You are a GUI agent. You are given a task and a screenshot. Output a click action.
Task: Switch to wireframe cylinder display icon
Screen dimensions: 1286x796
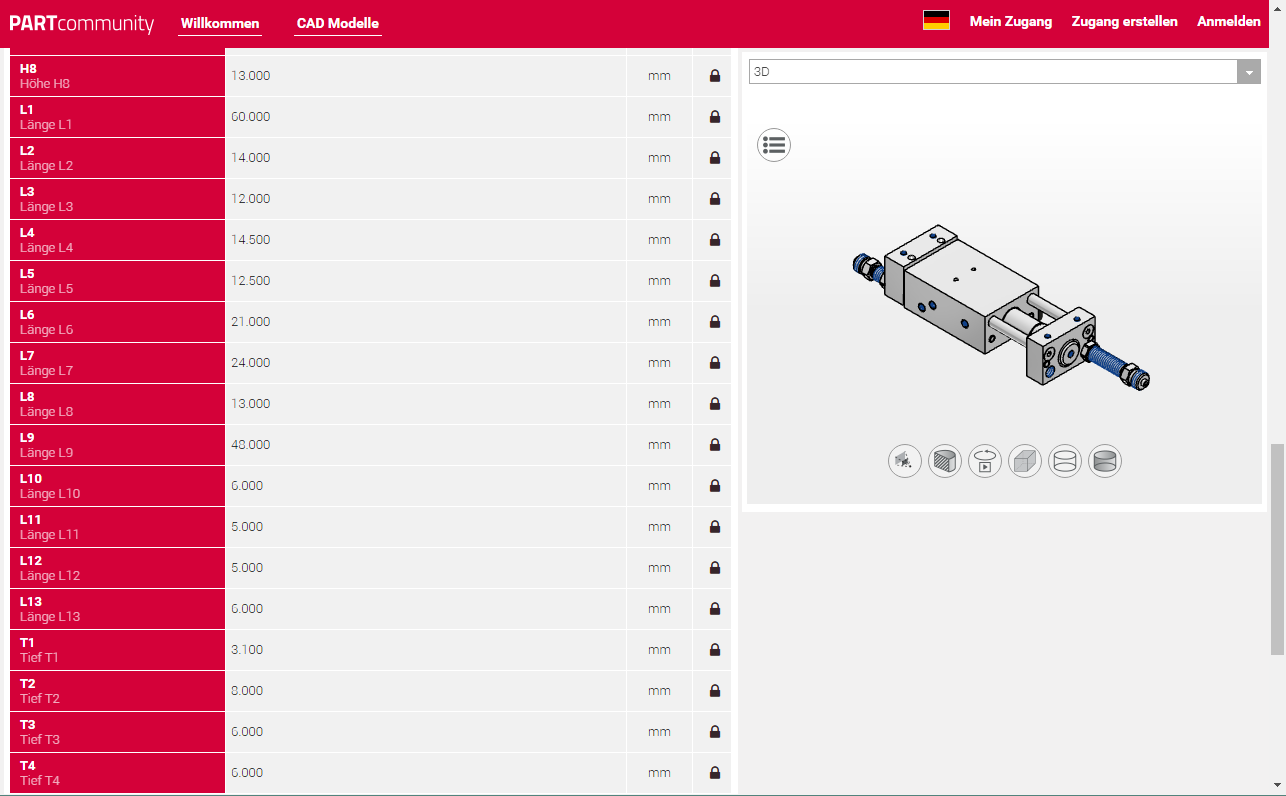(x=1065, y=461)
